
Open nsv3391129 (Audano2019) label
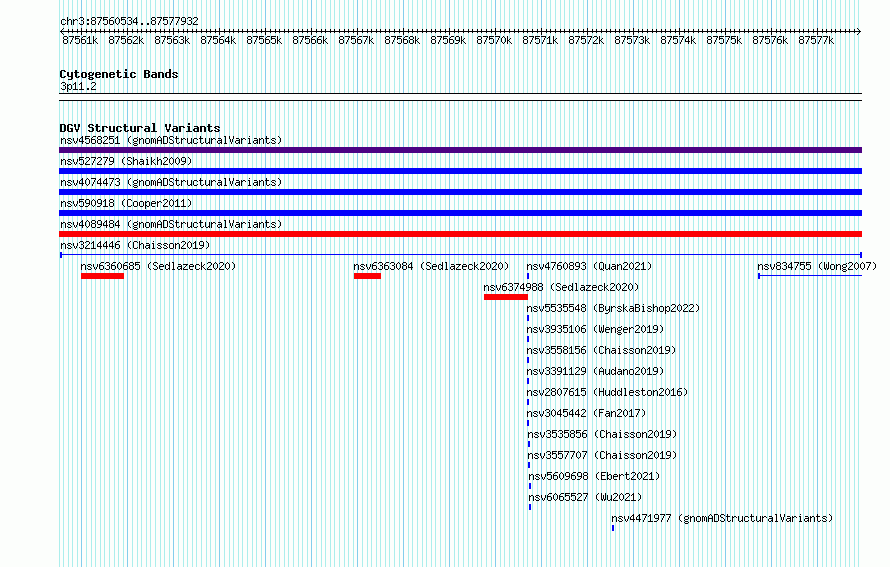coord(595,371)
